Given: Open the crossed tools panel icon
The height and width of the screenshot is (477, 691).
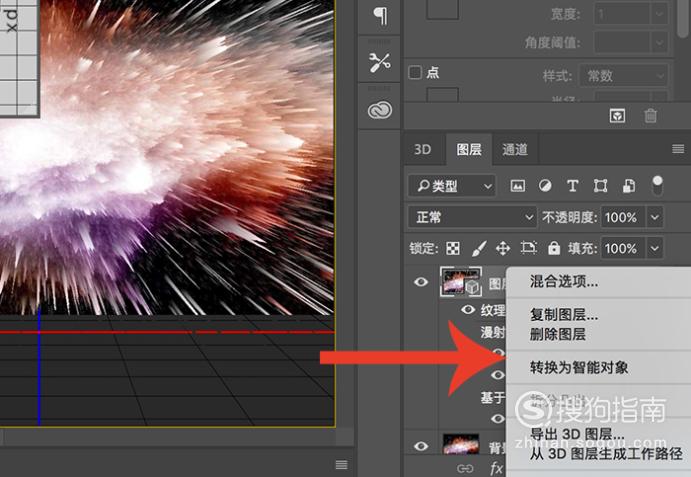Looking at the screenshot, I should click(379, 63).
